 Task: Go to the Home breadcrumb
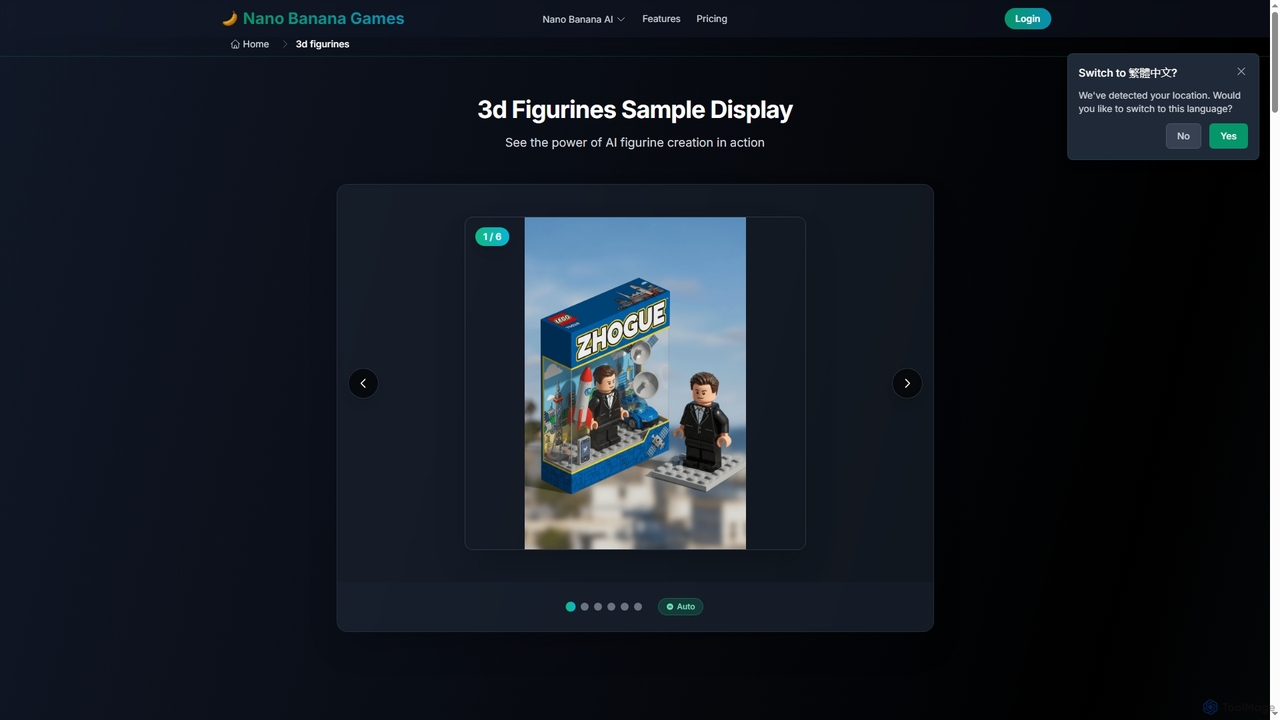tap(250, 44)
